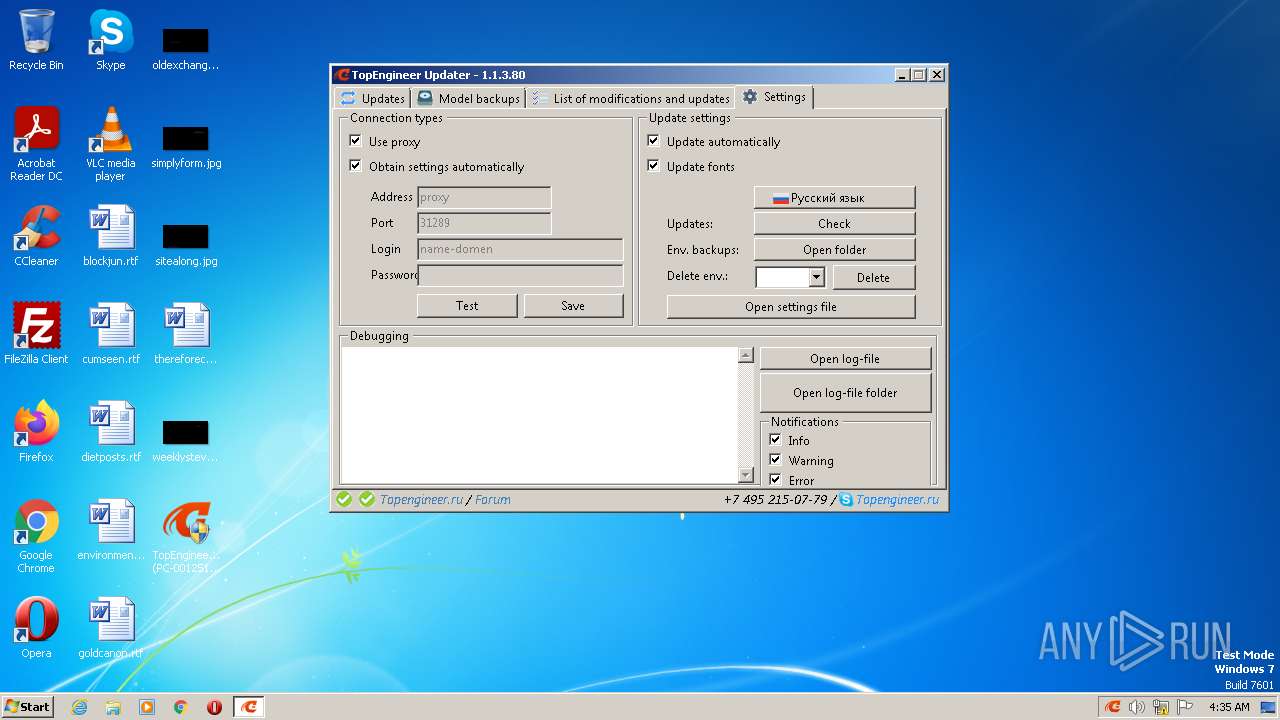Open sitealong.jpg image file

pos(186,242)
